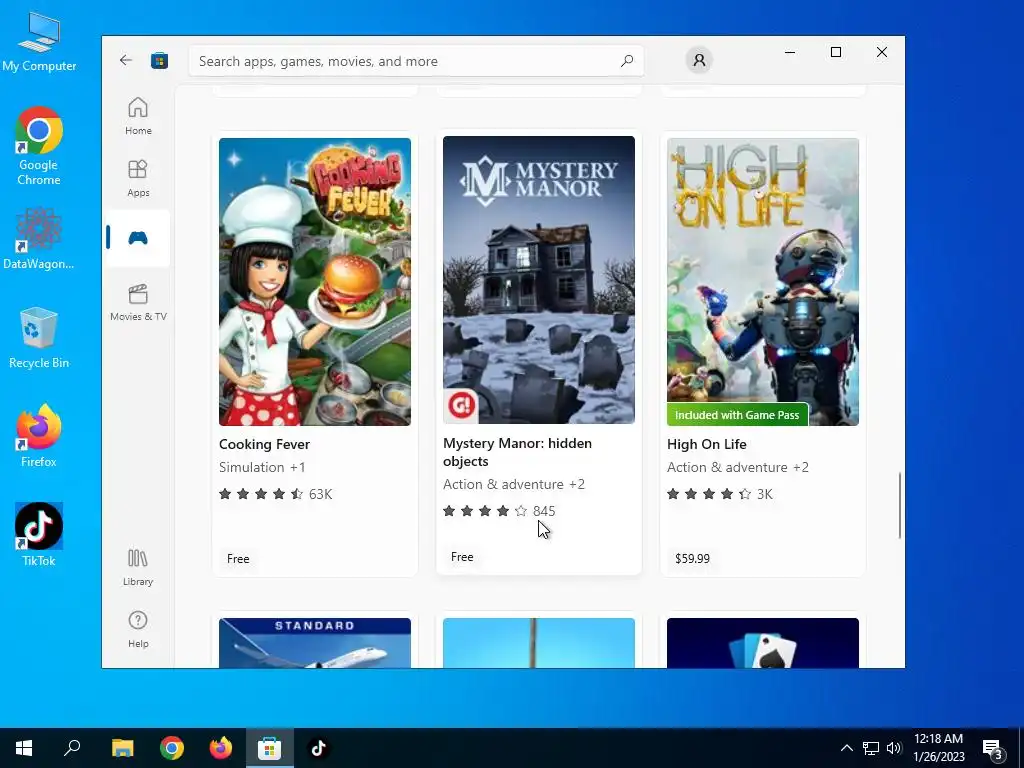Click the network tray icon

tap(871, 748)
